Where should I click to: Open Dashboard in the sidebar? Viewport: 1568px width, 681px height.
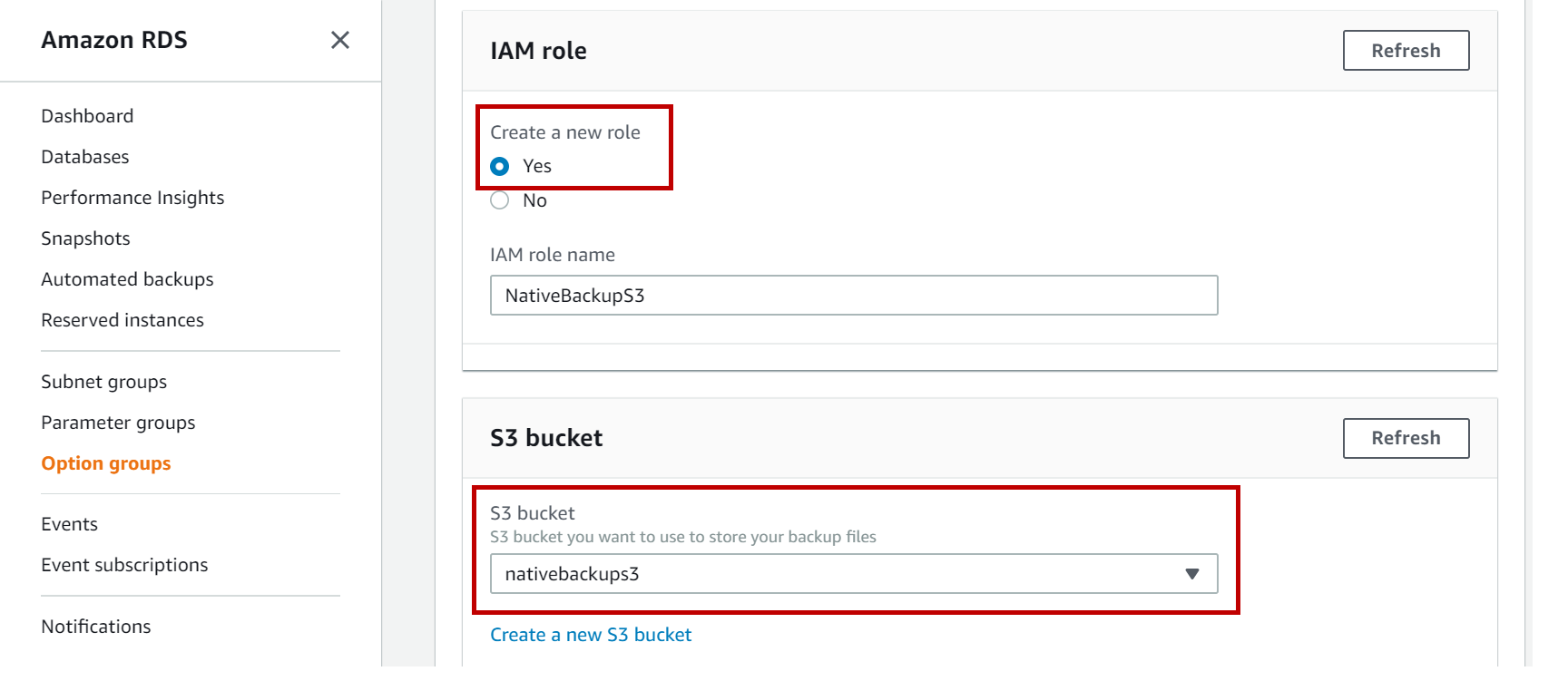coord(87,116)
